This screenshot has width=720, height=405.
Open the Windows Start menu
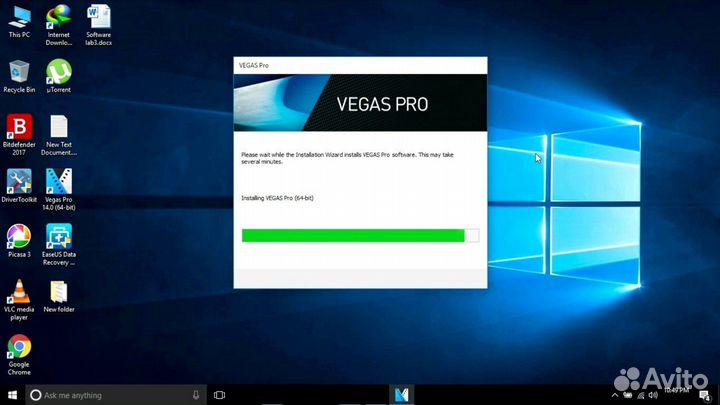click(x=12, y=395)
